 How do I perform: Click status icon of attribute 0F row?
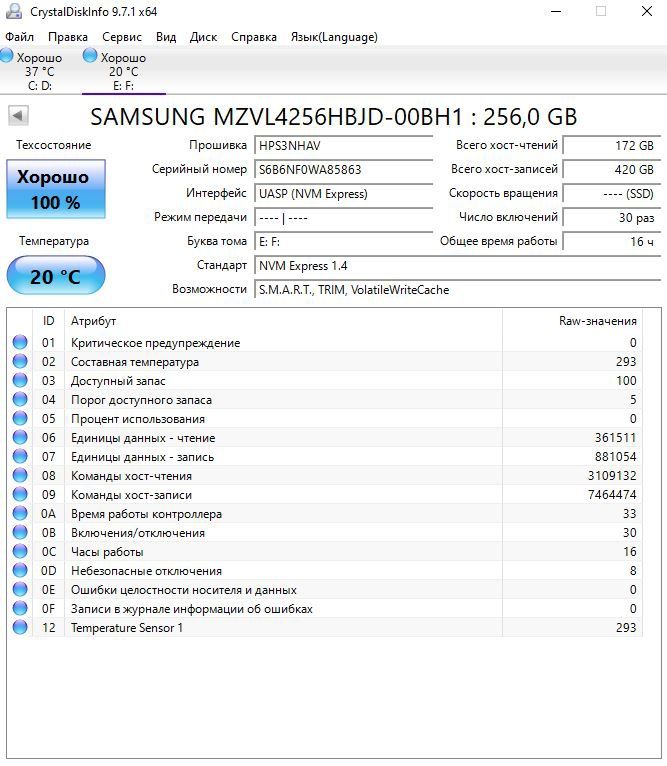coord(20,608)
